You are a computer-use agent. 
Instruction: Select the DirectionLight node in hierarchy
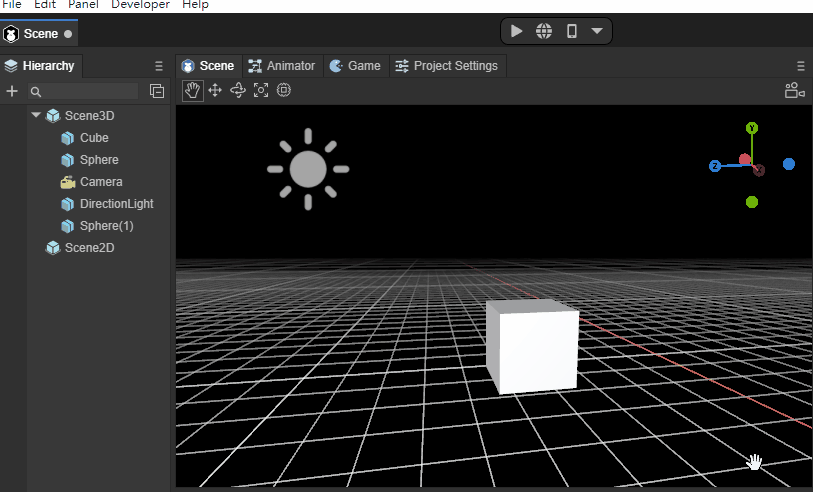point(116,204)
